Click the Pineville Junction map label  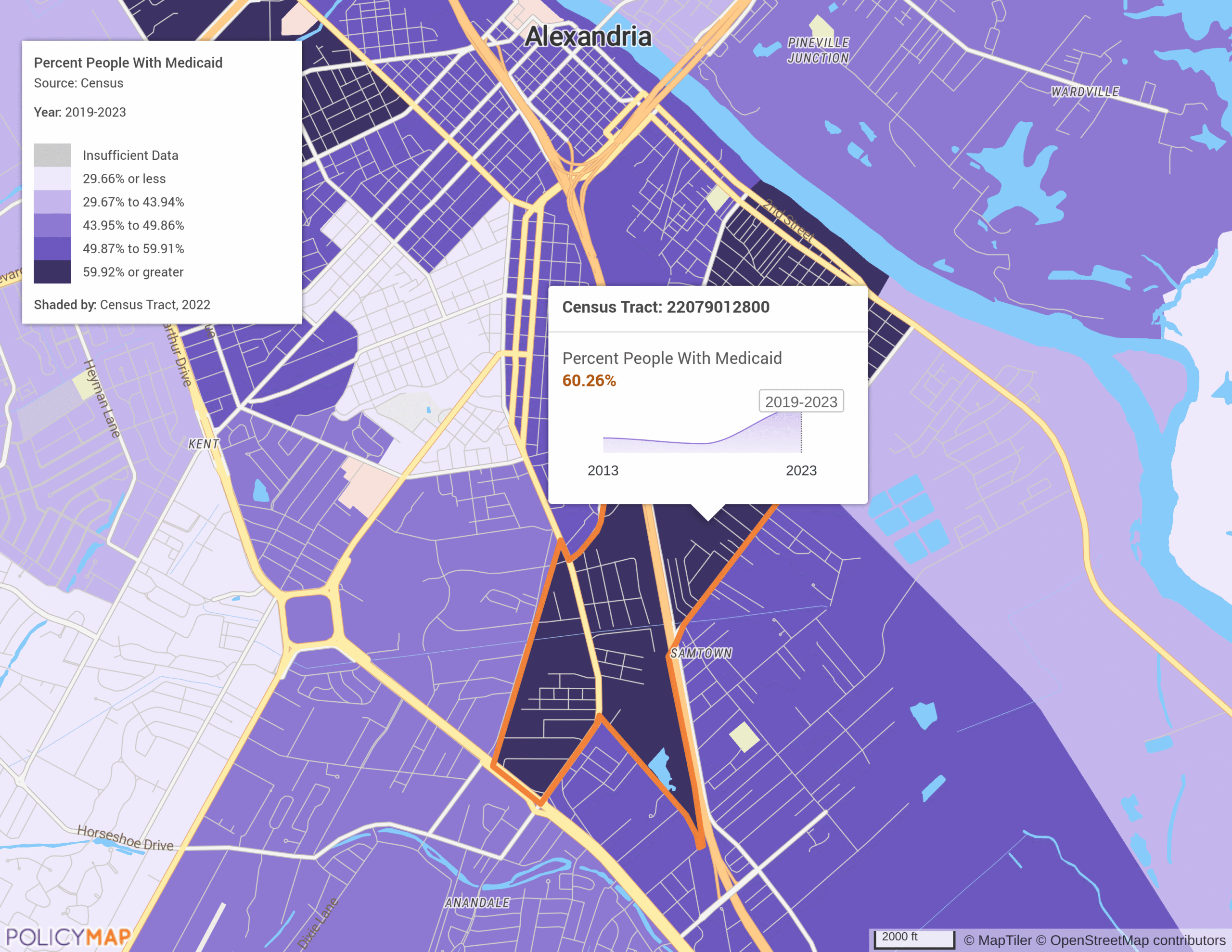coord(818,50)
